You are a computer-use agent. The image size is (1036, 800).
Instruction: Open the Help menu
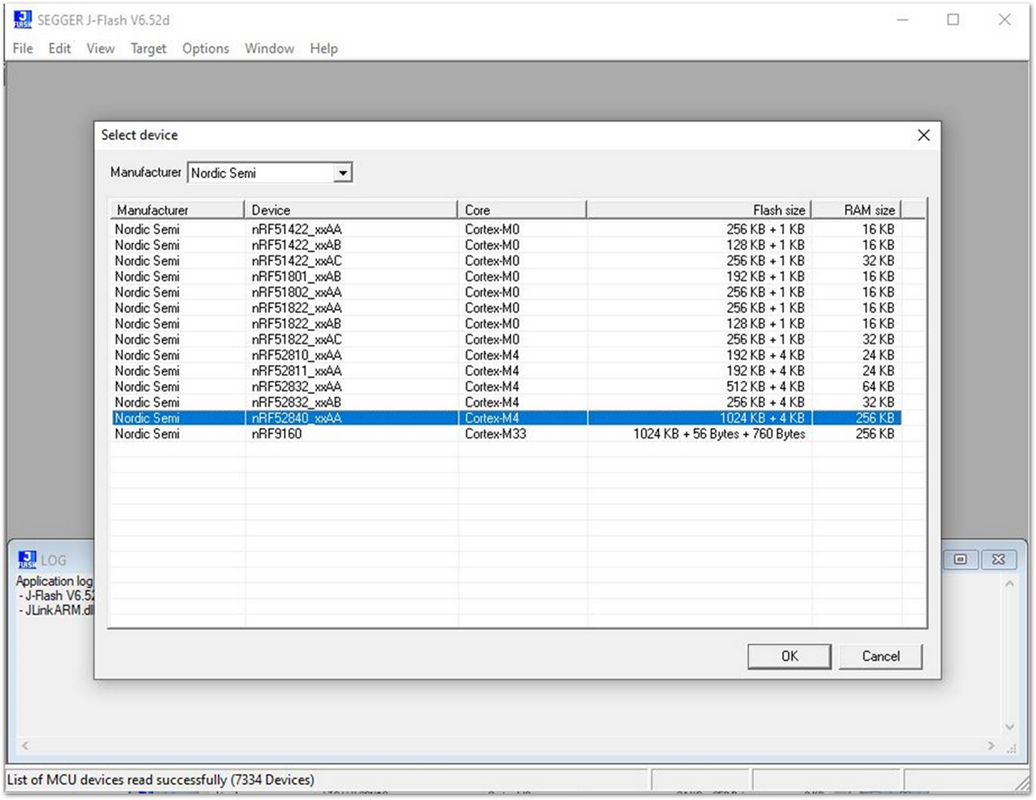point(324,48)
